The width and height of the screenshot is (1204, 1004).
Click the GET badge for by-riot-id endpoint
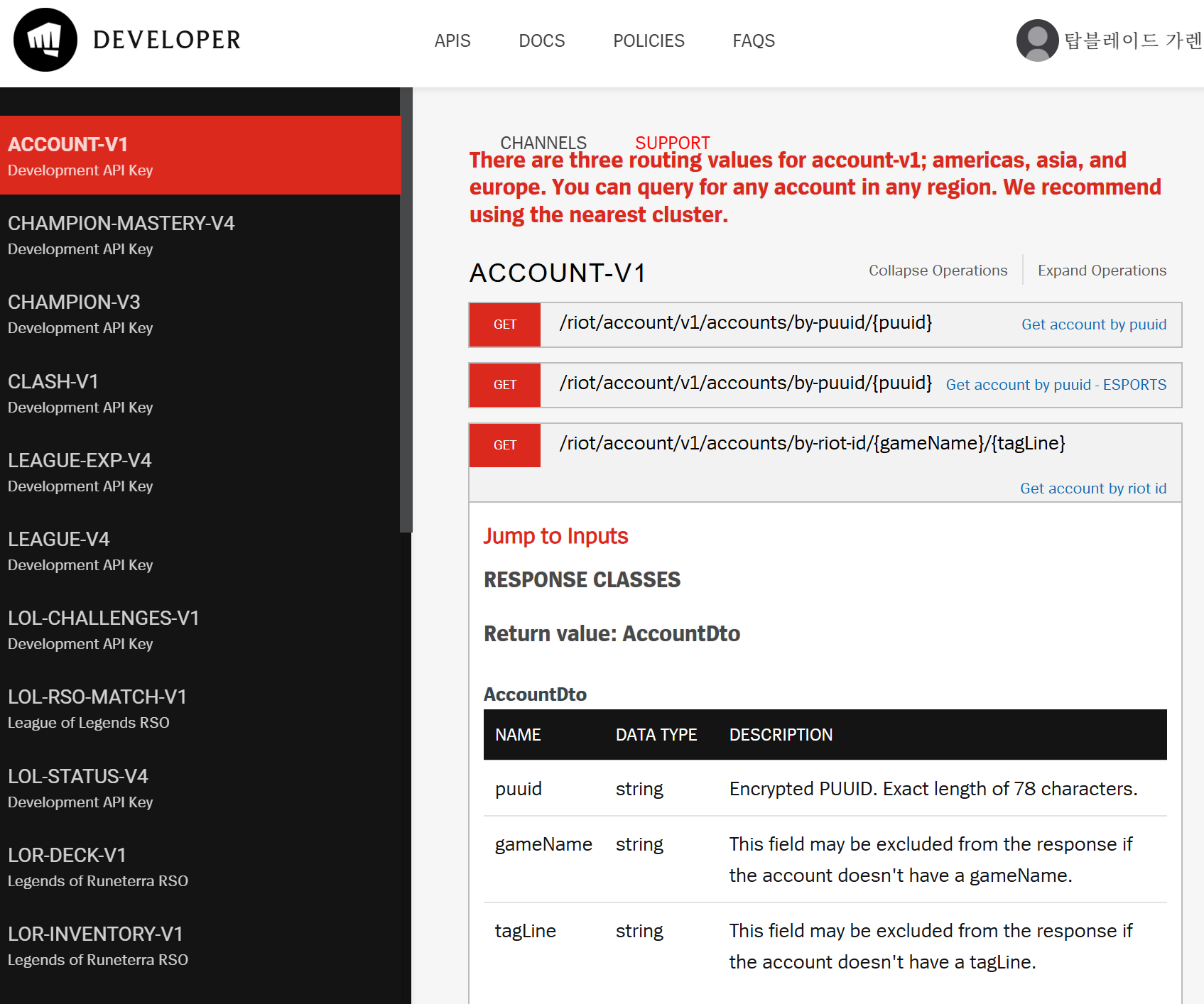(x=505, y=445)
